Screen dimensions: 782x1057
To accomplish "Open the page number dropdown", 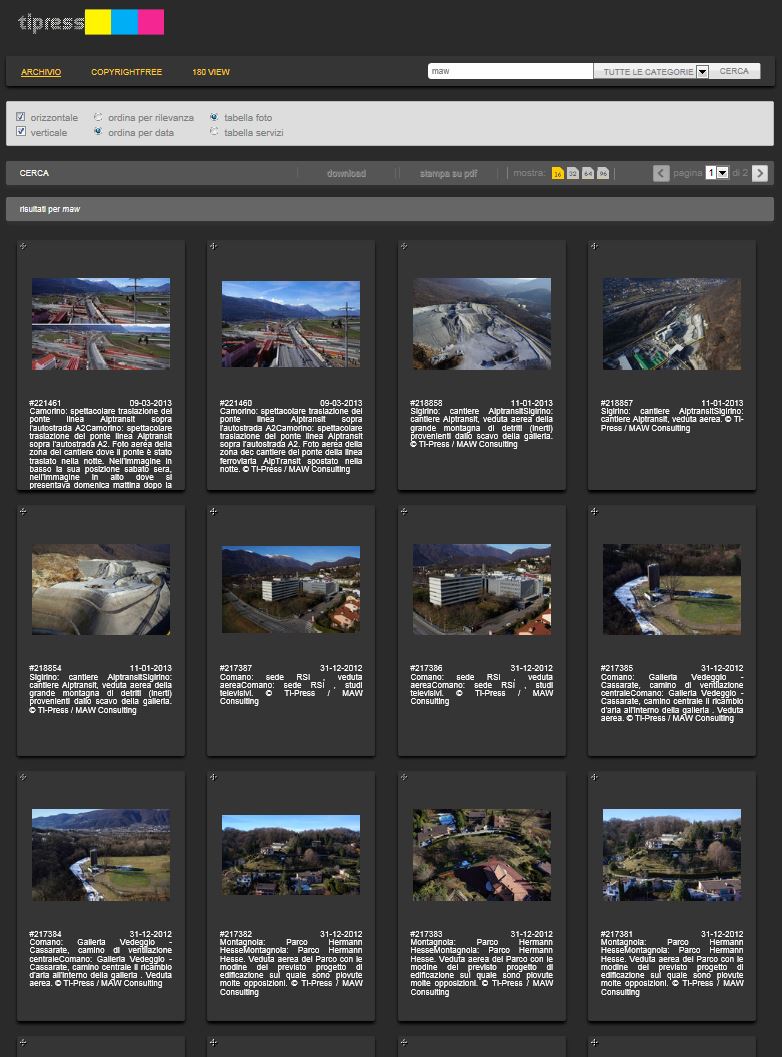I will tap(722, 173).
